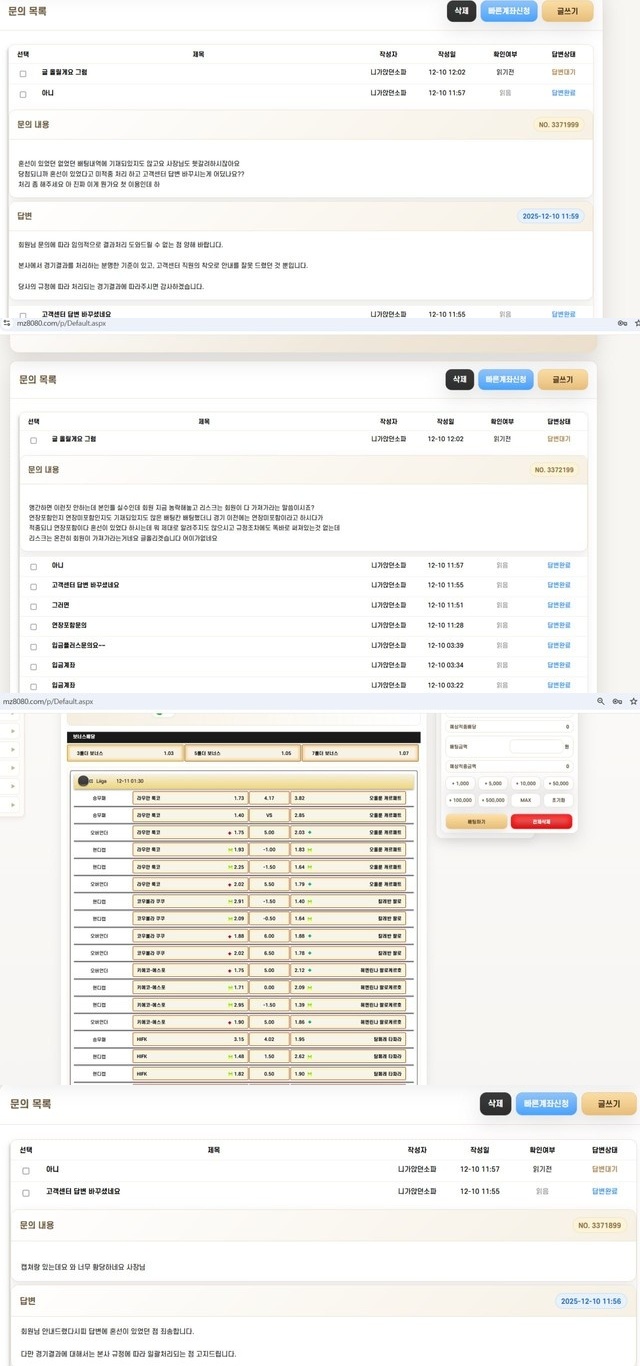Open the '연장포함문의' inquiry title
Image resolution: width=640 pixels, height=1366 pixels.
(x=69, y=625)
